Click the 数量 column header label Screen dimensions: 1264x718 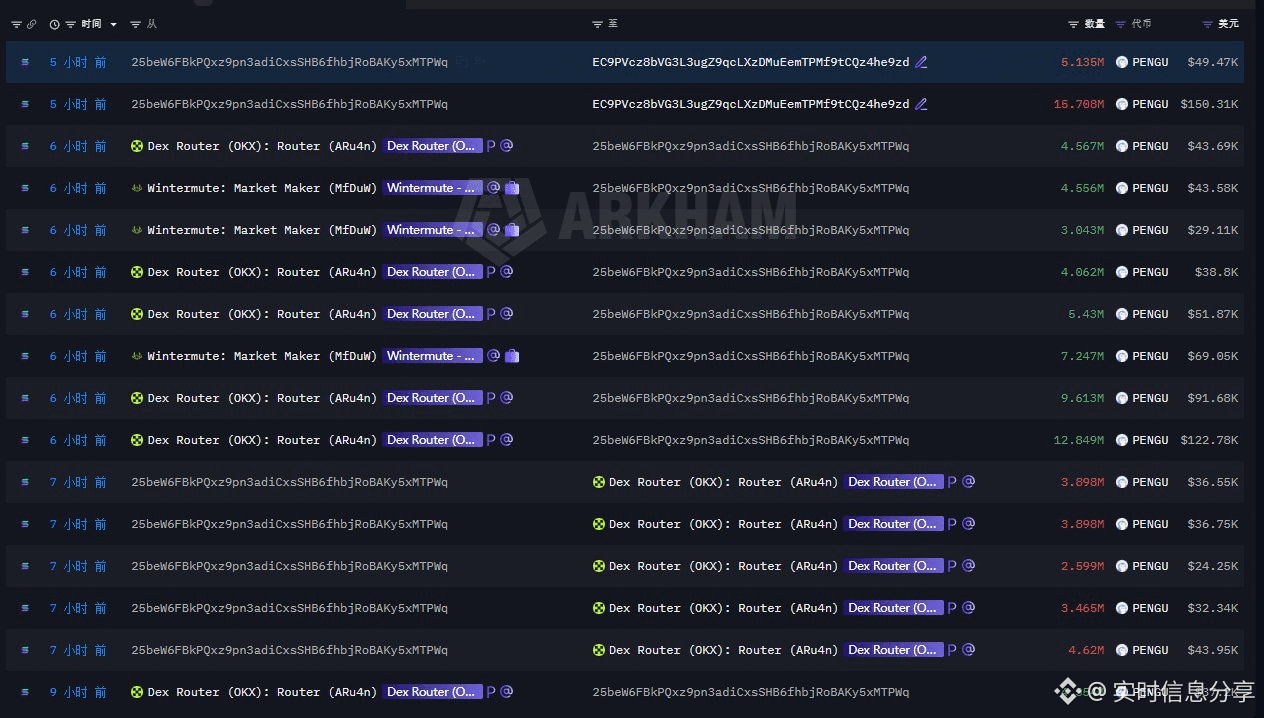(x=1095, y=24)
